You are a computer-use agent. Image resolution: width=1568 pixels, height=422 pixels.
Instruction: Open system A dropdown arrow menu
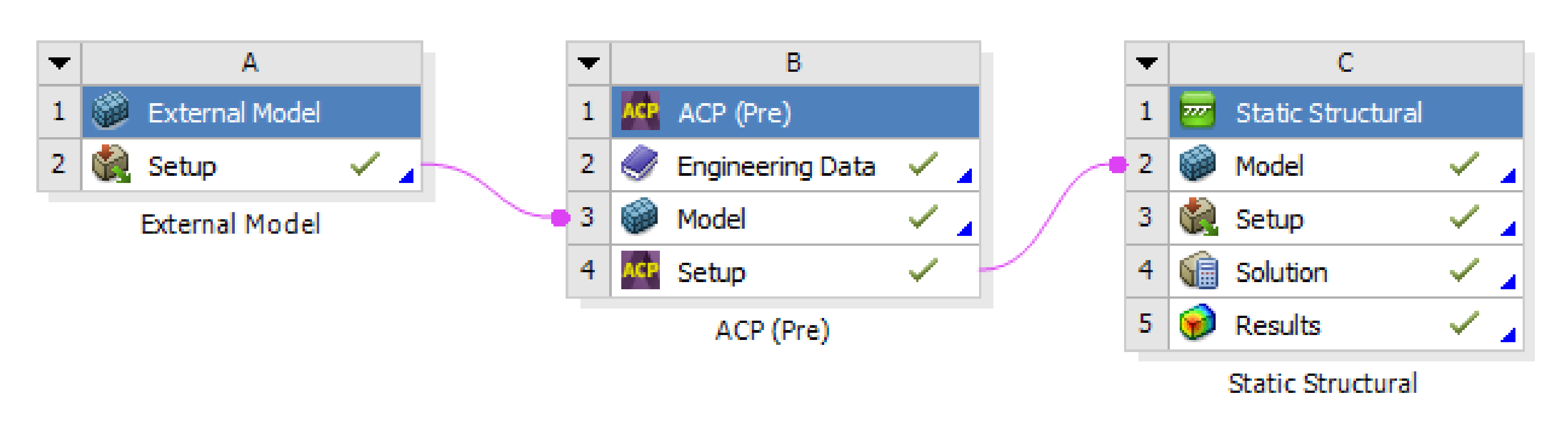(x=60, y=63)
